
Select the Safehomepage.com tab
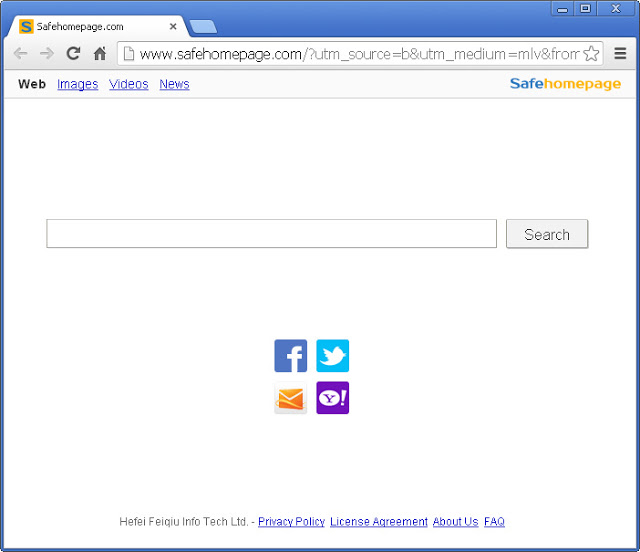pyautogui.click(x=98, y=27)
